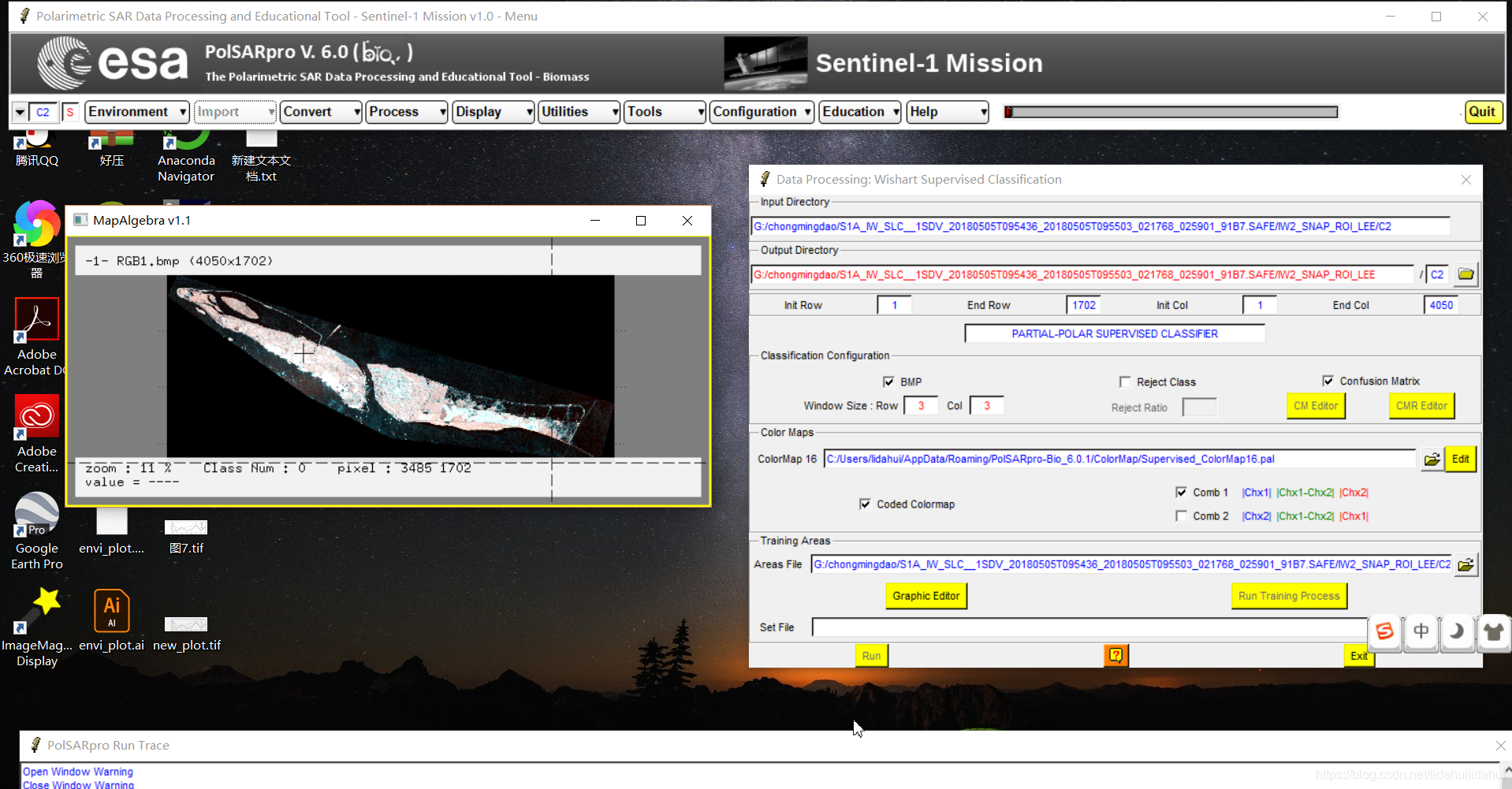Image resolution: width=1512 pixels, height=789 pixels.
Task: Click the Exit button in classification dialog
Action: [1359, 656]
